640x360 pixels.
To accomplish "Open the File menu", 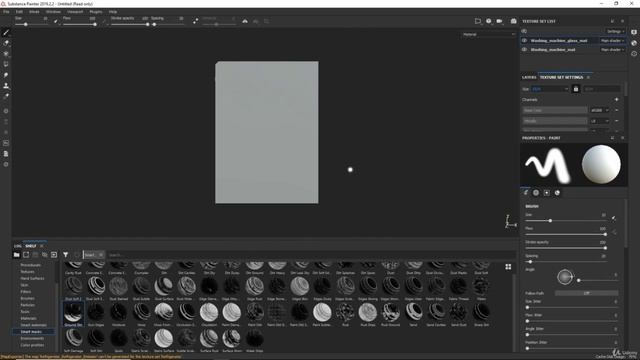I will tap(6, 12).
